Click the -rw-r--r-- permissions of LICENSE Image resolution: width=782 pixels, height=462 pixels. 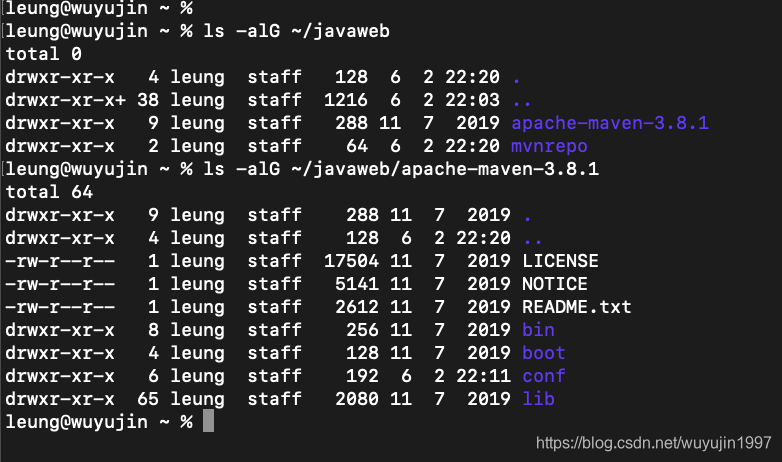60,261
